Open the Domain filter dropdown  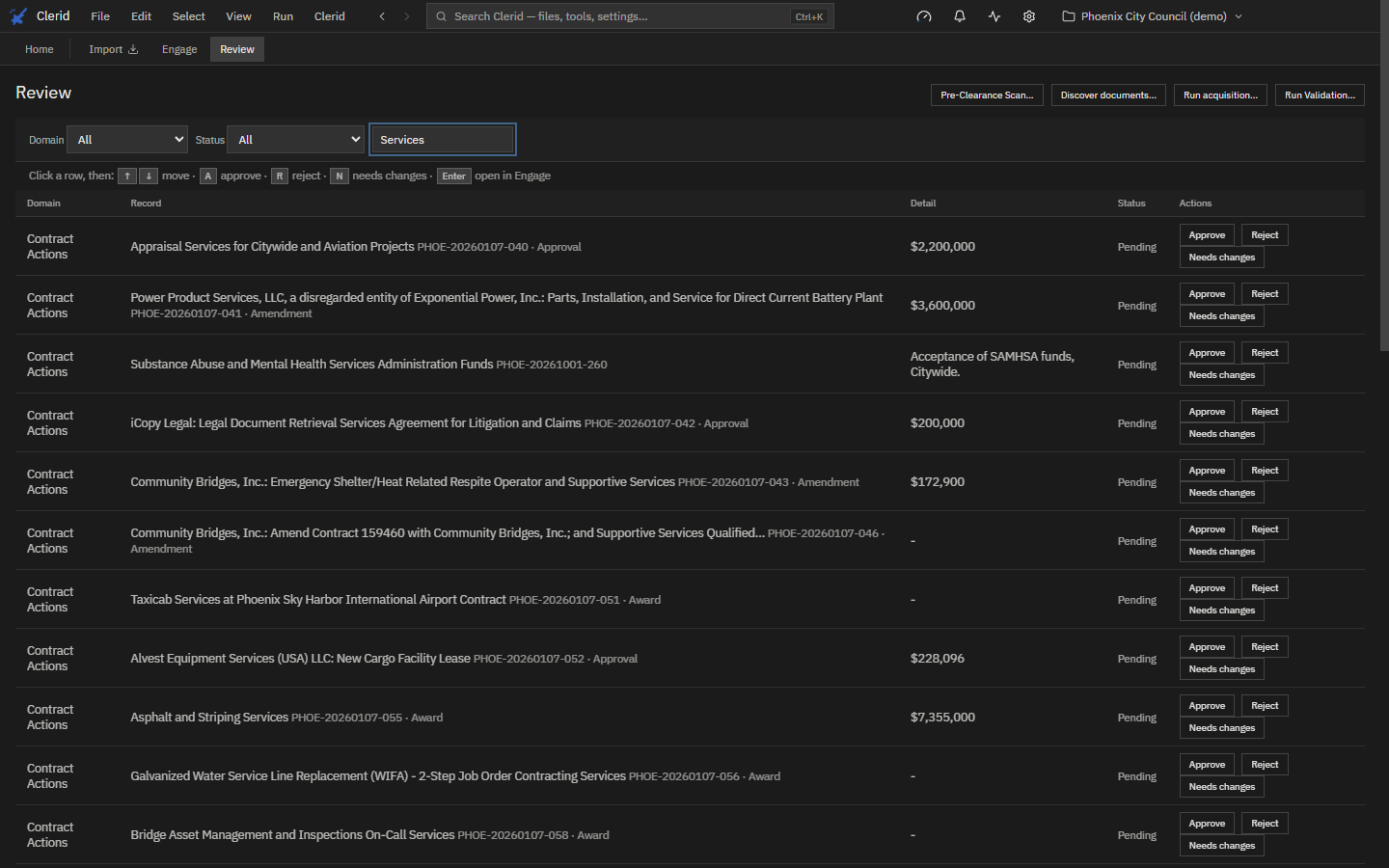(x=127, y=140)
